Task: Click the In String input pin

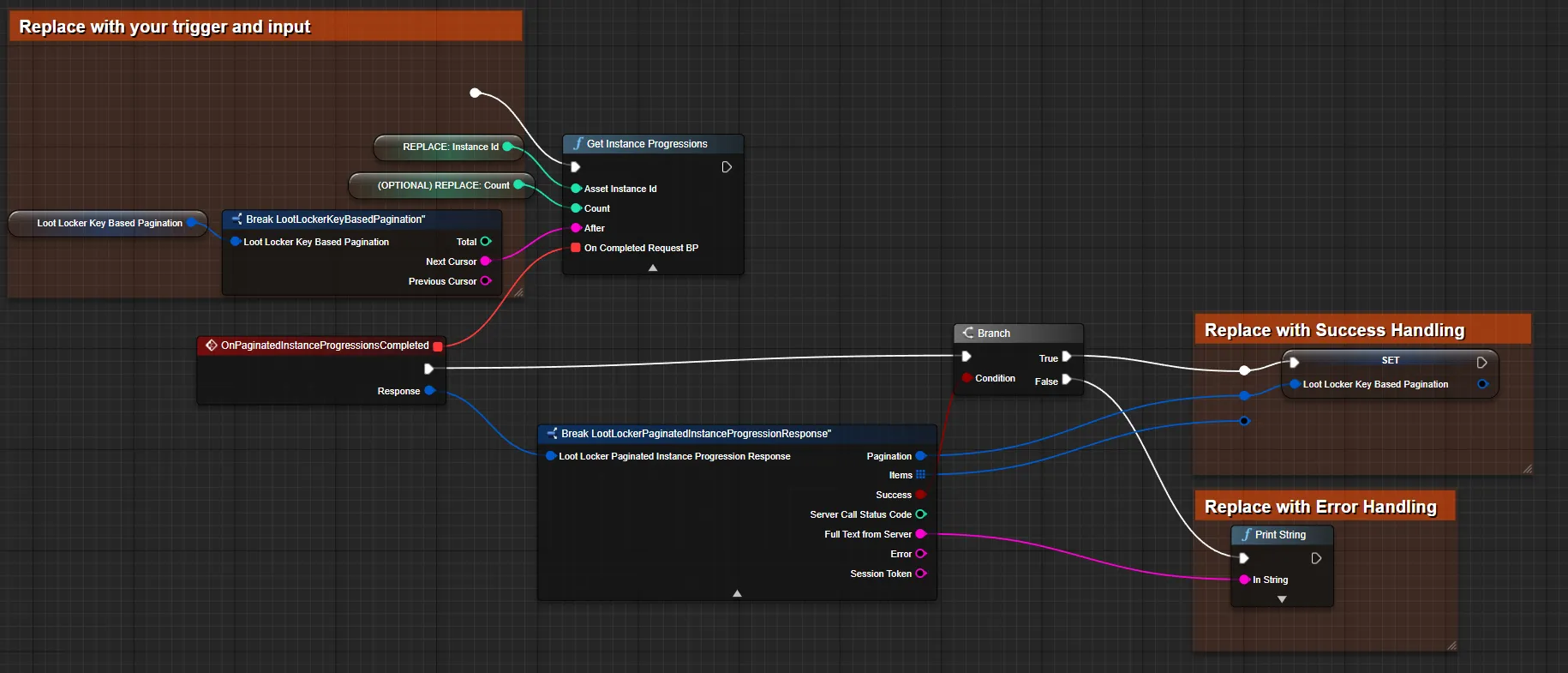Action: 1244,580
